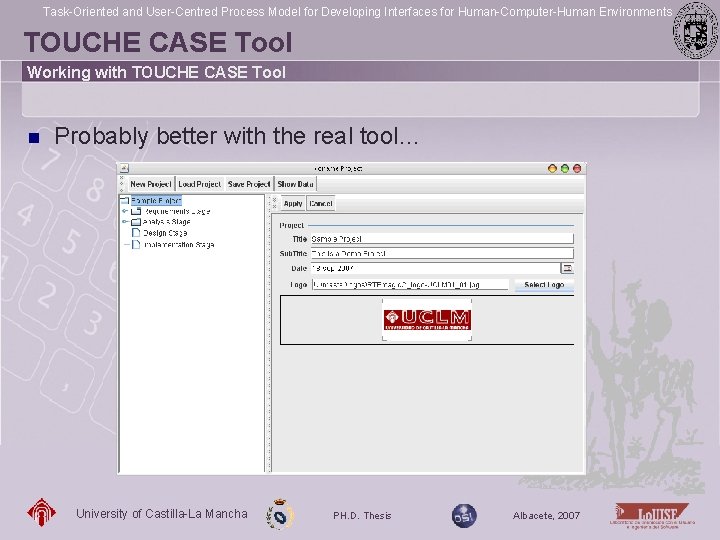Screen dimensions: 720x540
Task: Click the round DSI logo in footer
Action: click(x=464, y=516)
